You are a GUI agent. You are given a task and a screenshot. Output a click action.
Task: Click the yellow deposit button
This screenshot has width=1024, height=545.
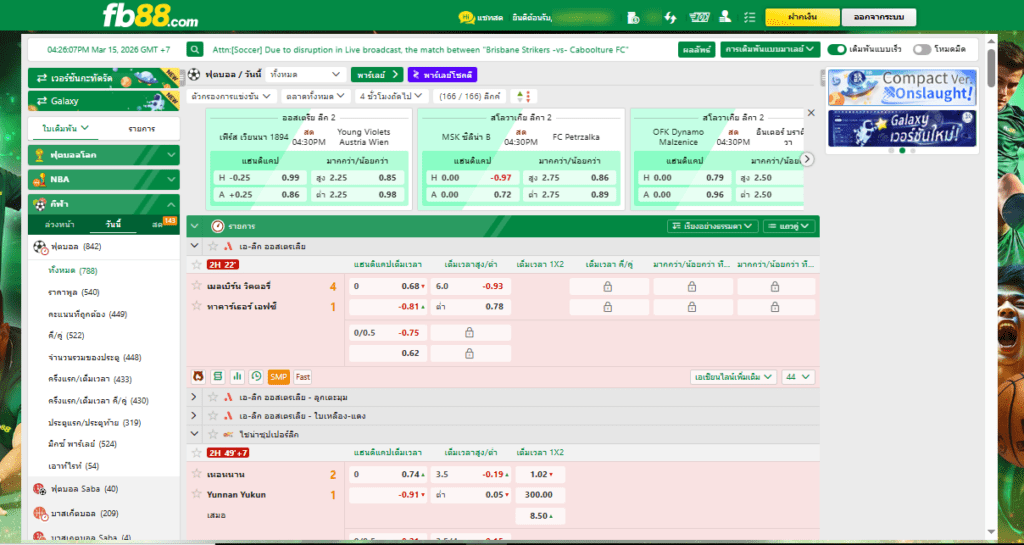click(802, 18)
